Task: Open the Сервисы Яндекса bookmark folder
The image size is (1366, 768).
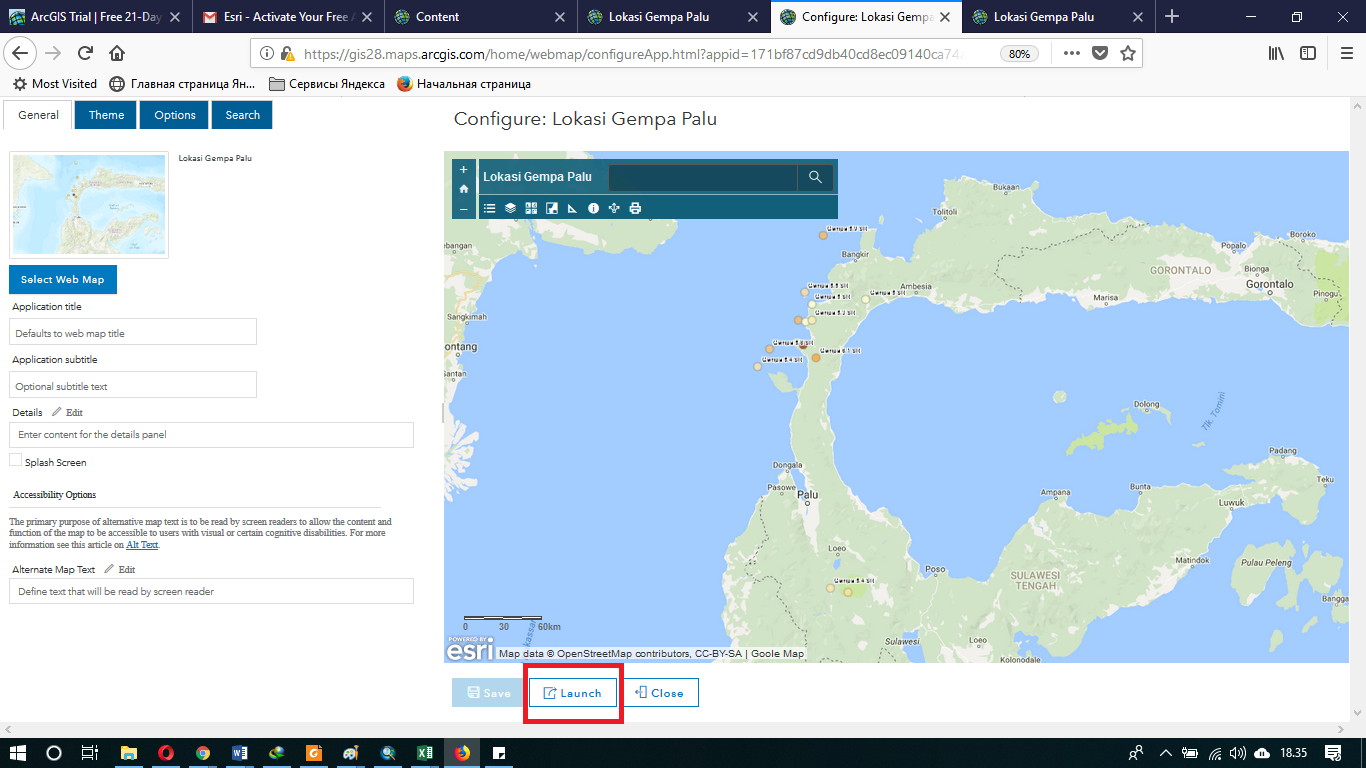Action: 327,84
